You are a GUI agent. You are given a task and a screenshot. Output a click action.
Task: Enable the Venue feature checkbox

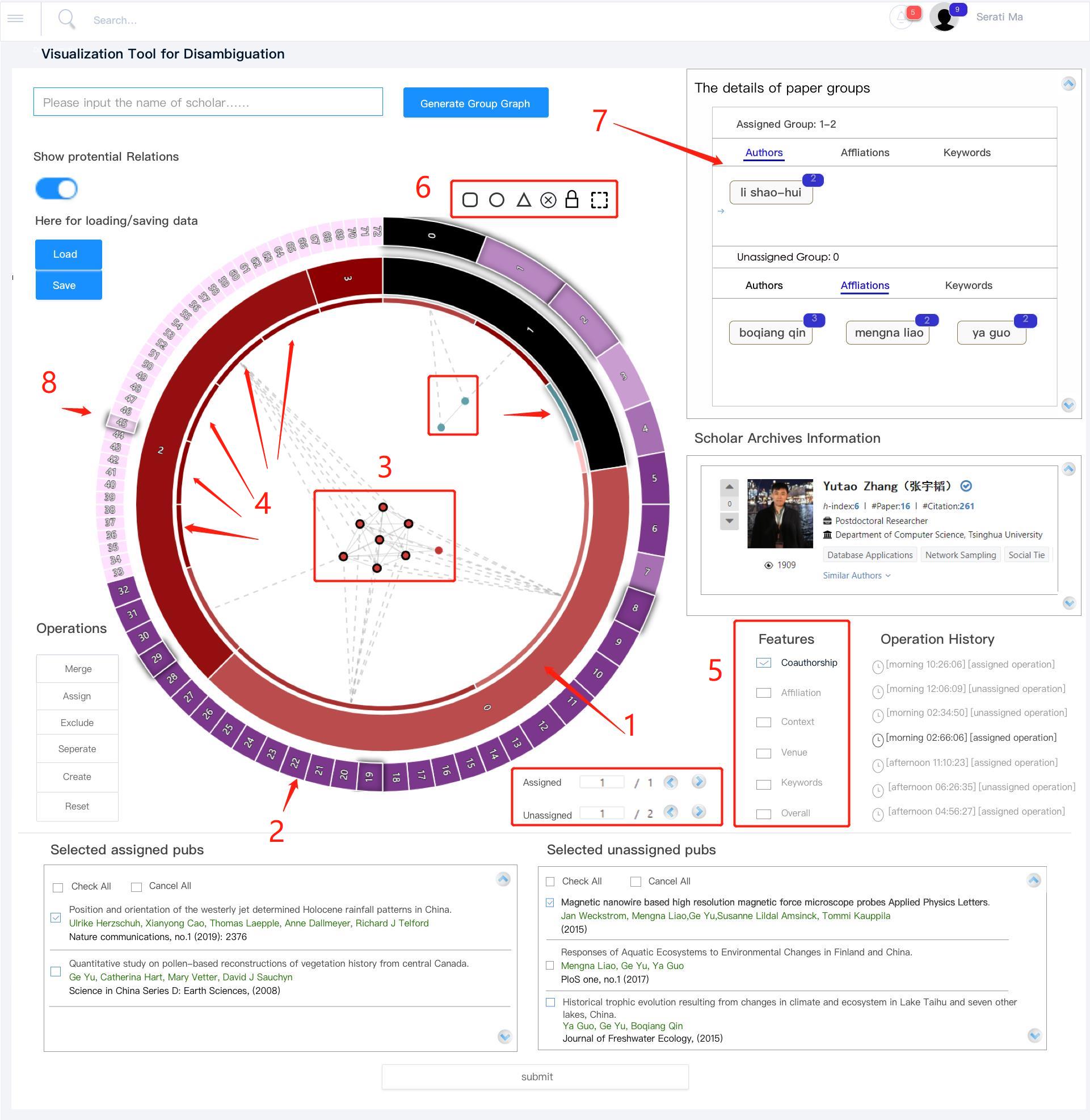[763, 753]
